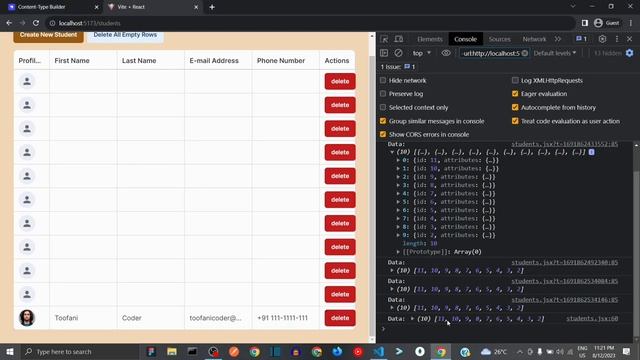Uncheck Show CORS errors in console
The image size is (640, 360).
[x=383, y=134]
